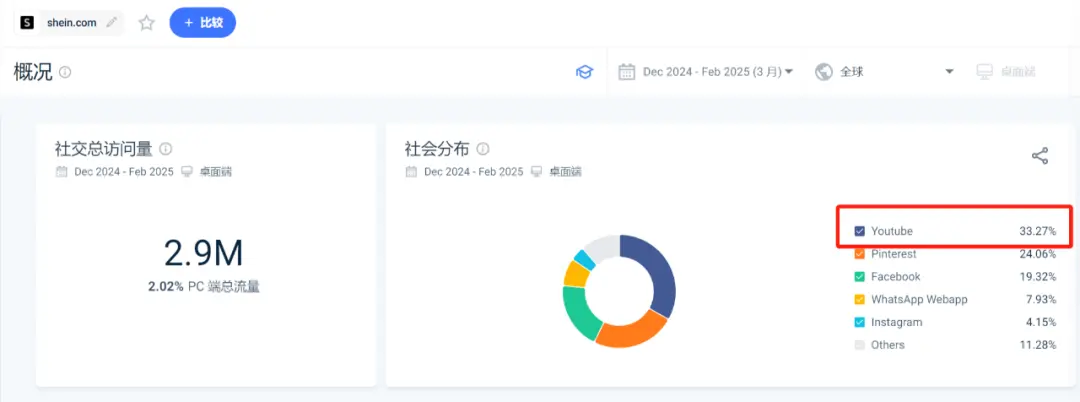Toggle the Pinterest legend checkbox
This screenshot has width=1080, height=402.
coord(859,254)
